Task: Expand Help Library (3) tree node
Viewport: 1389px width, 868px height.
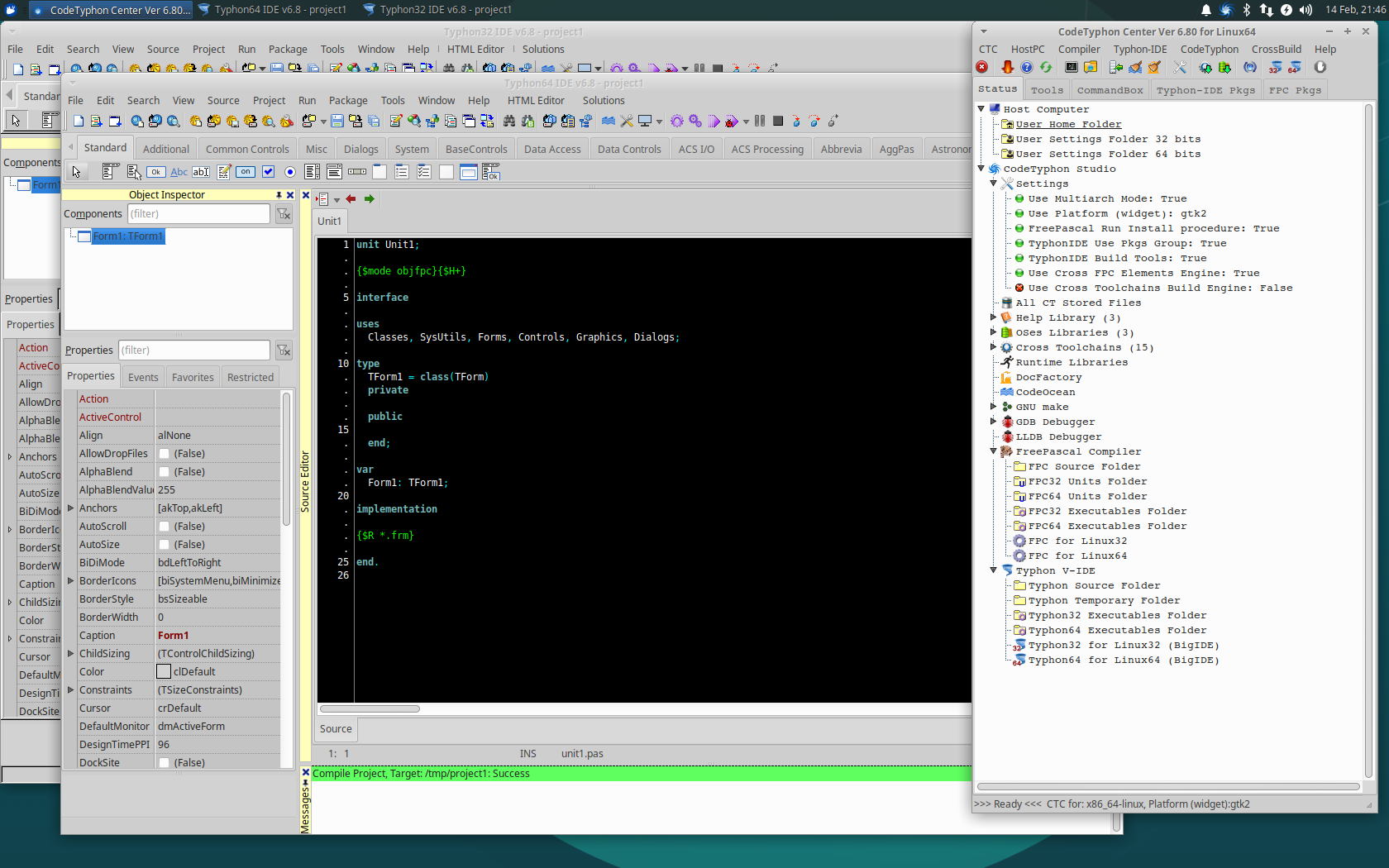Action: [994, 317]
